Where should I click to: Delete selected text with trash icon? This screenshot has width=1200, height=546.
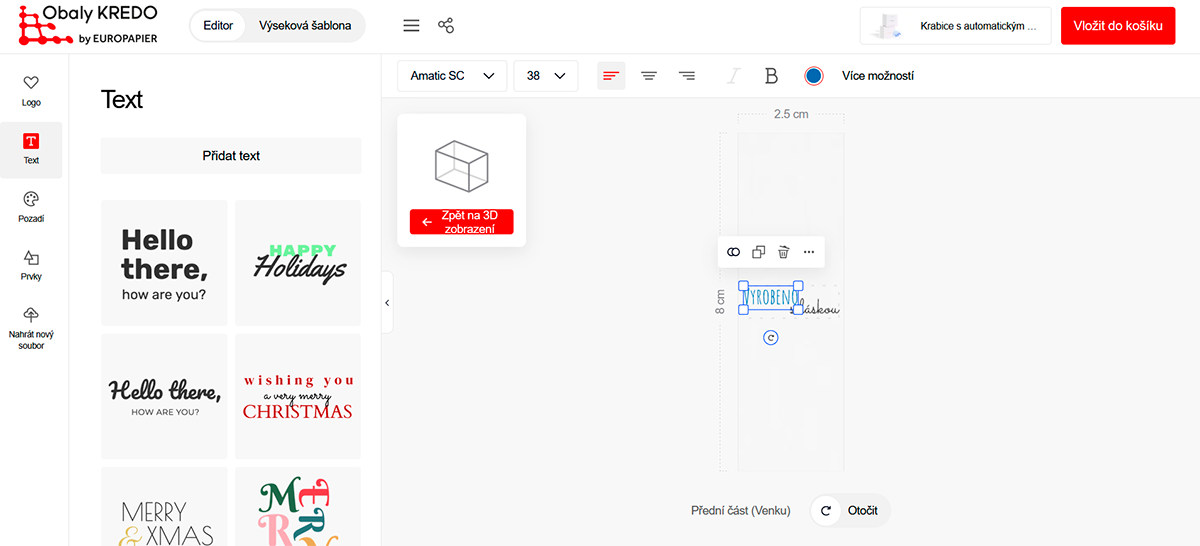[784, 252]
